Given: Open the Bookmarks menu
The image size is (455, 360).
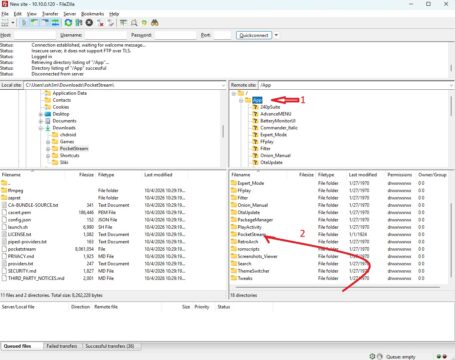Looking at the screenshot, I should click(92, 14).
